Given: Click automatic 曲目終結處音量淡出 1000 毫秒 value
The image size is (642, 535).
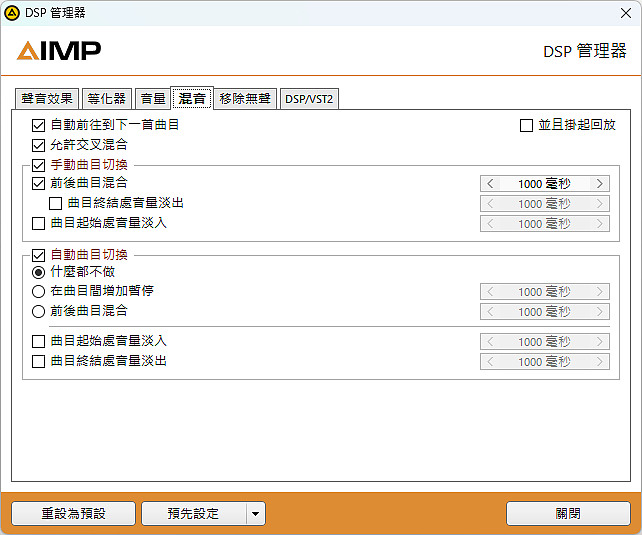Looking at the screenshot, I should [545, 361].
